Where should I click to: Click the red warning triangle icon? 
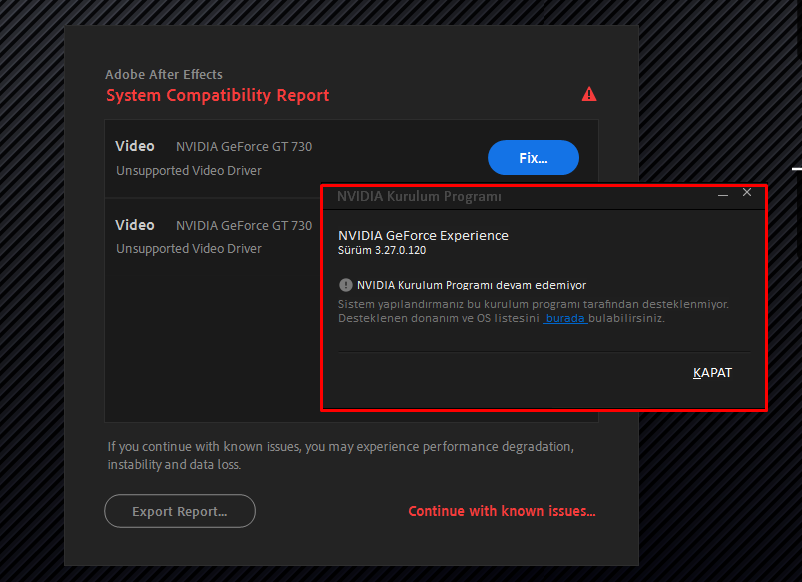pyautogui.click(x=589, y=94)
